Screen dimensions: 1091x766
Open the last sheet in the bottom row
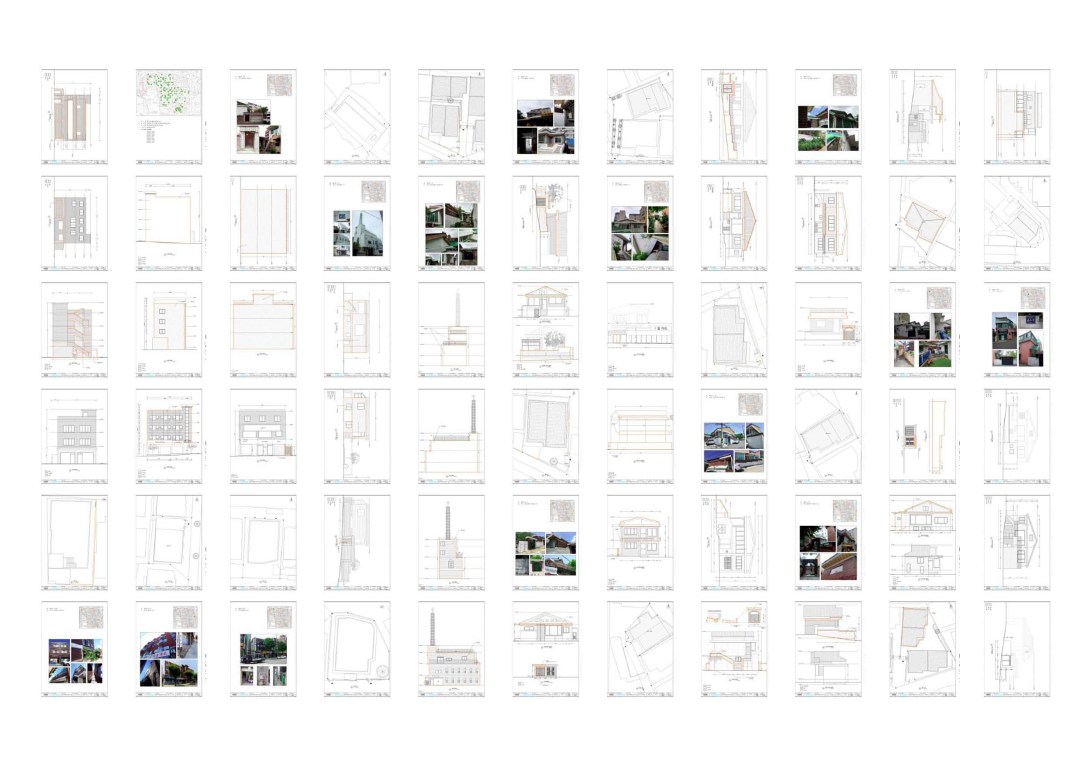1017,648
